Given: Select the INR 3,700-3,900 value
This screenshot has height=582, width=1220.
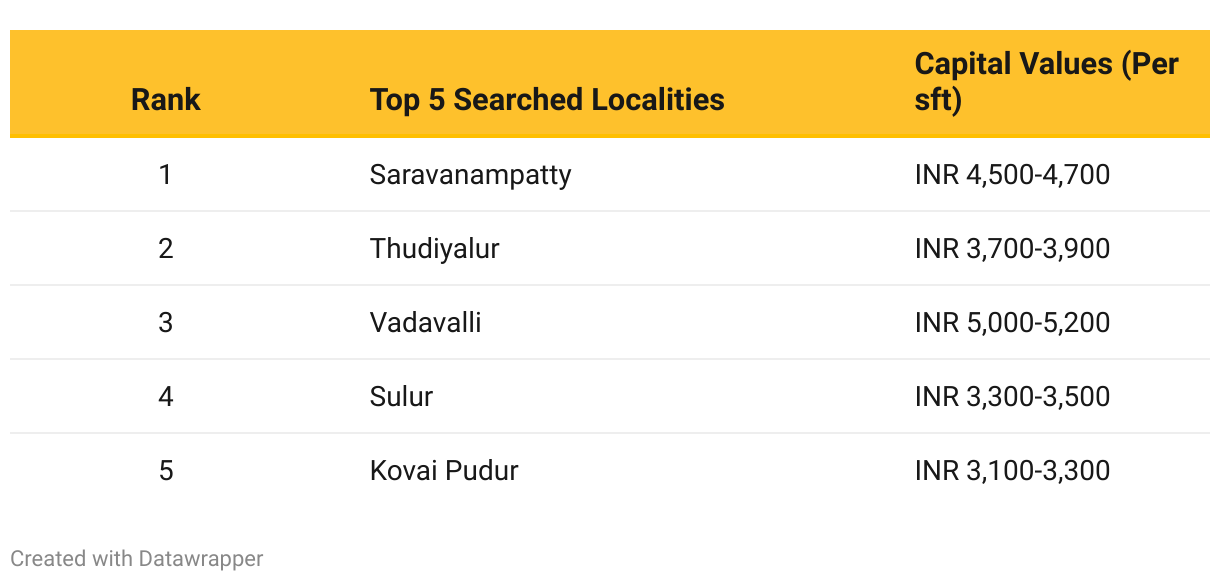Looking at the screenshot, I should pyautogui.click(x=1012, y=248).
